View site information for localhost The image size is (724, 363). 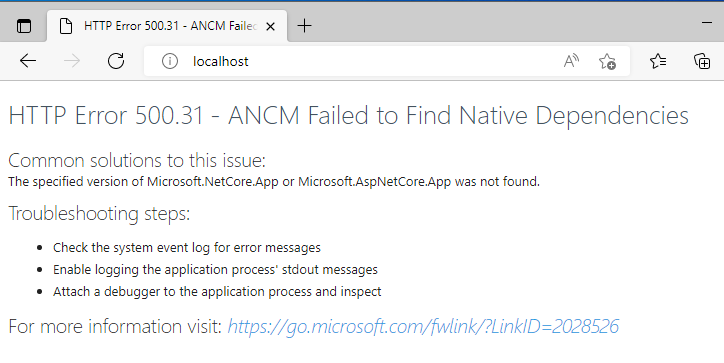pyautogui.click(x=170, y=61)
